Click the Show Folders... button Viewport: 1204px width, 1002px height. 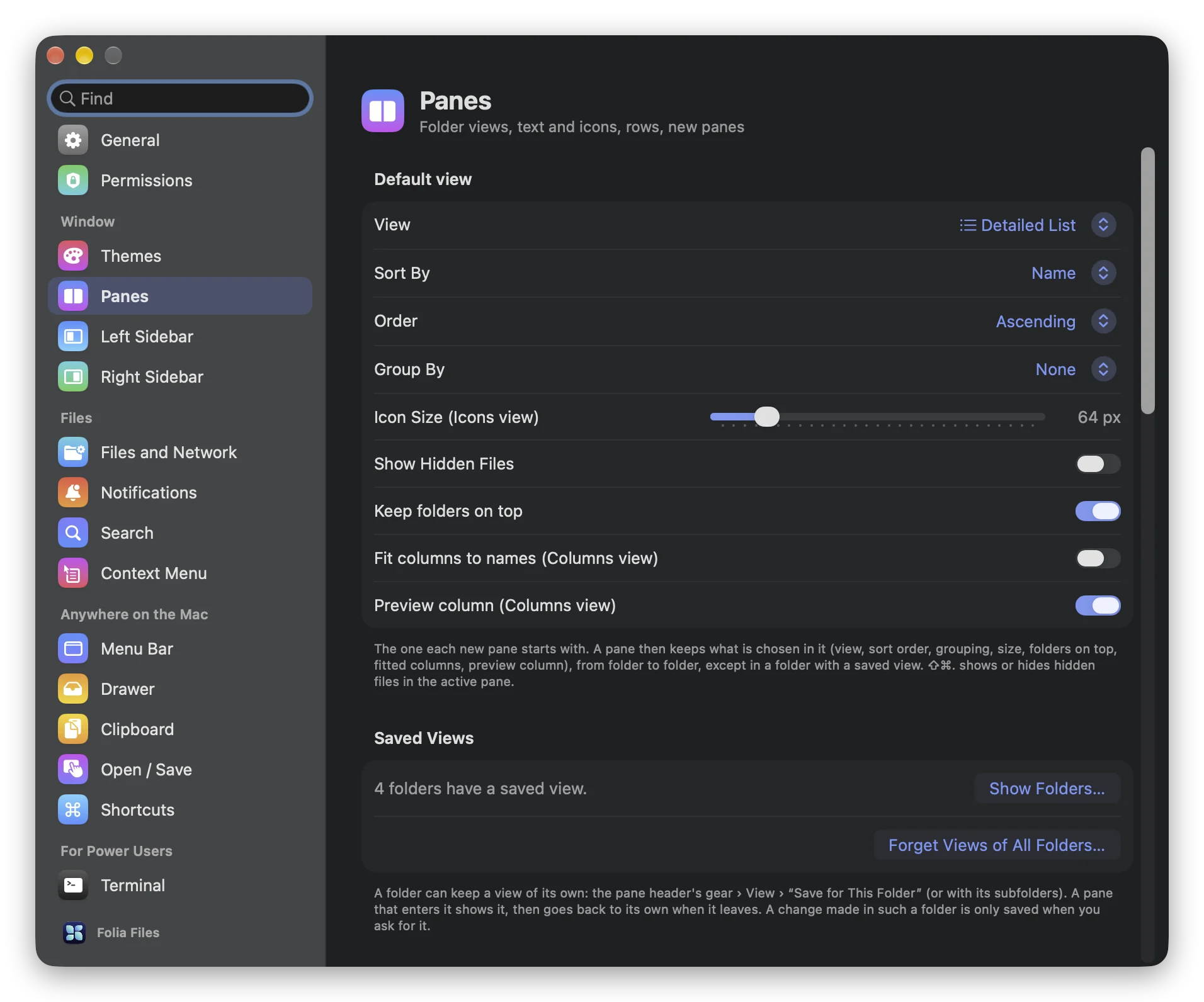1047,788
